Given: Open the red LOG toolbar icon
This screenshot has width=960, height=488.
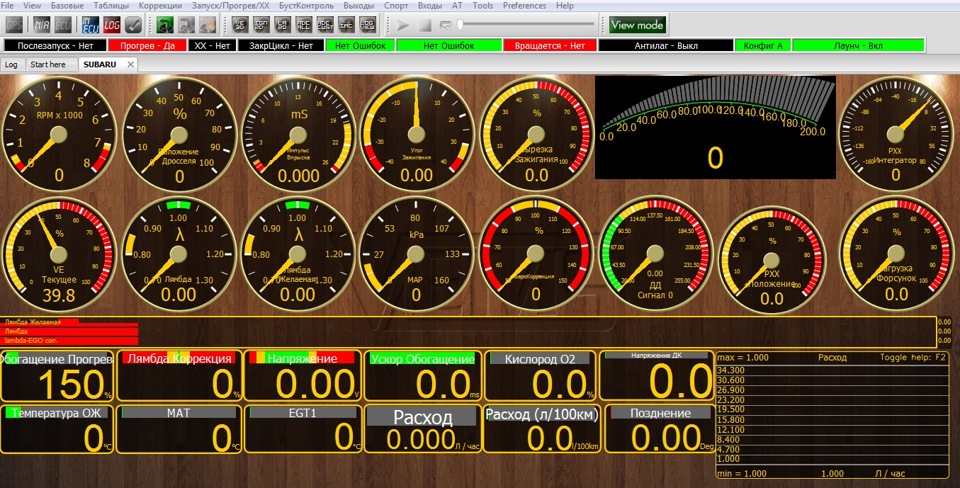Looking at the screenshot, I should [111, 24].
